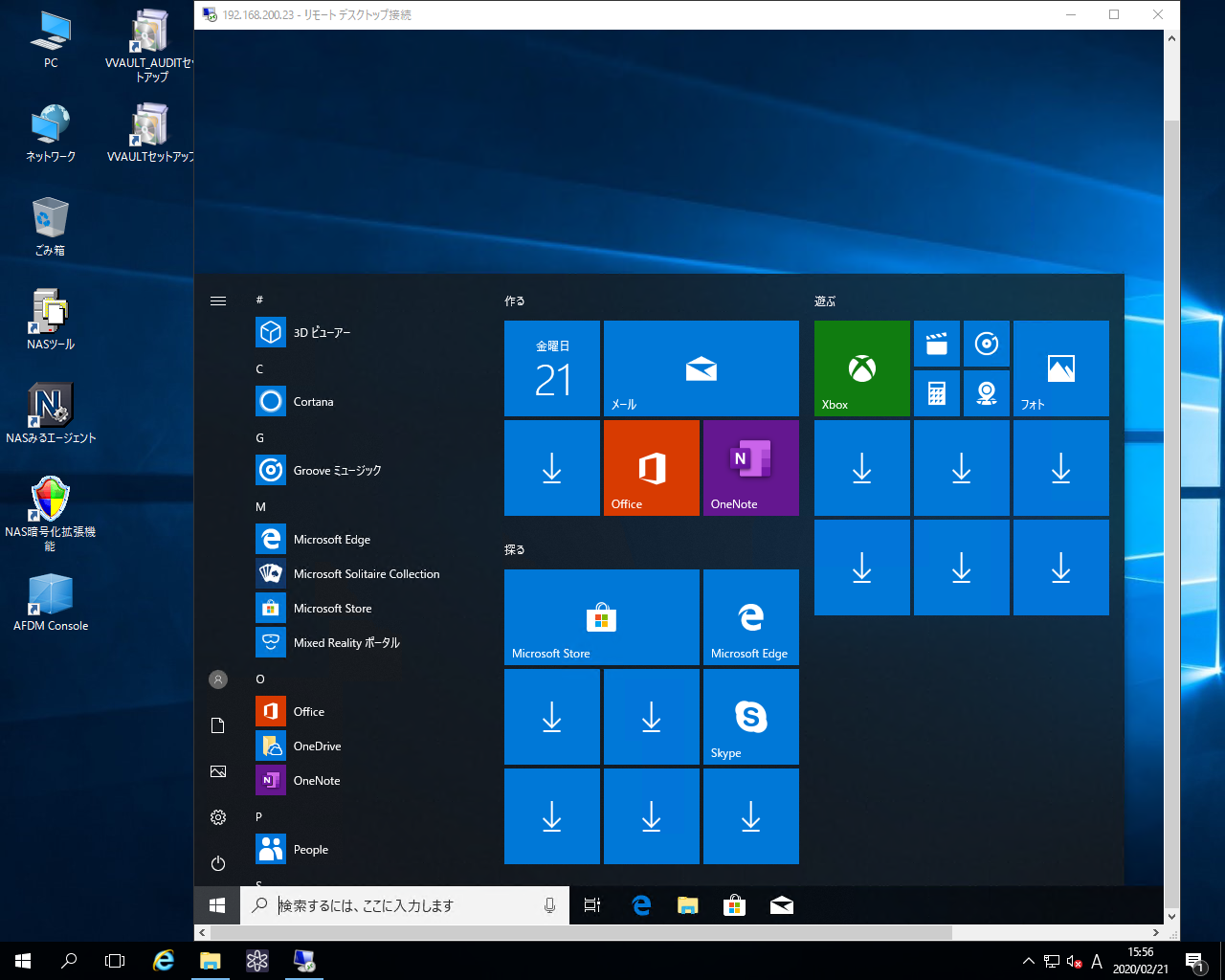Show hidden system tray icons
The image size is (1225, 980).
(x=1028, y=961)
